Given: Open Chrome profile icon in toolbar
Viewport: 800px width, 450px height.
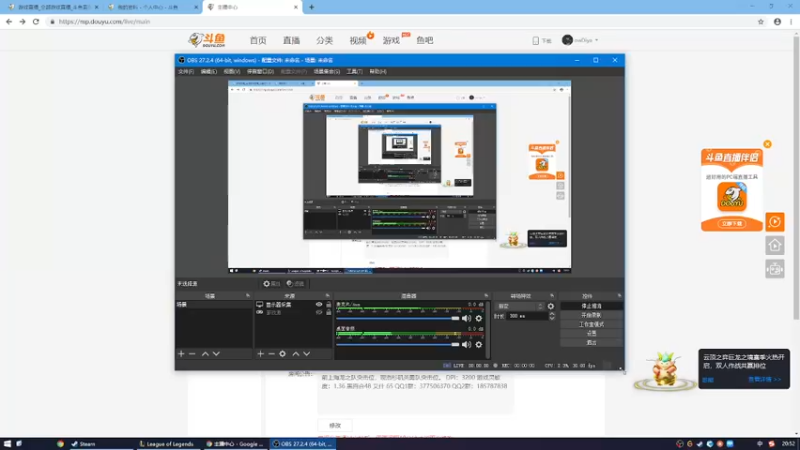Looking at the screenshot, I should click(777, 21).
